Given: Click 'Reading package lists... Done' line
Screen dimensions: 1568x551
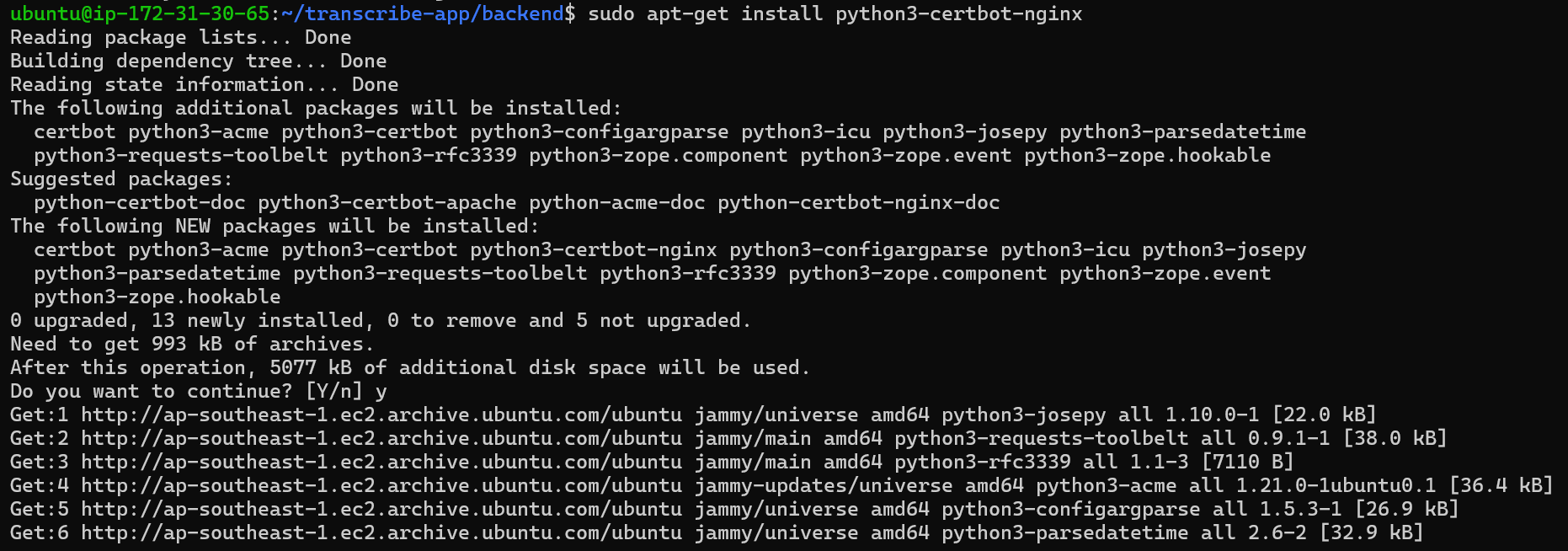Looking at the screenshot, I should point(181,37).
